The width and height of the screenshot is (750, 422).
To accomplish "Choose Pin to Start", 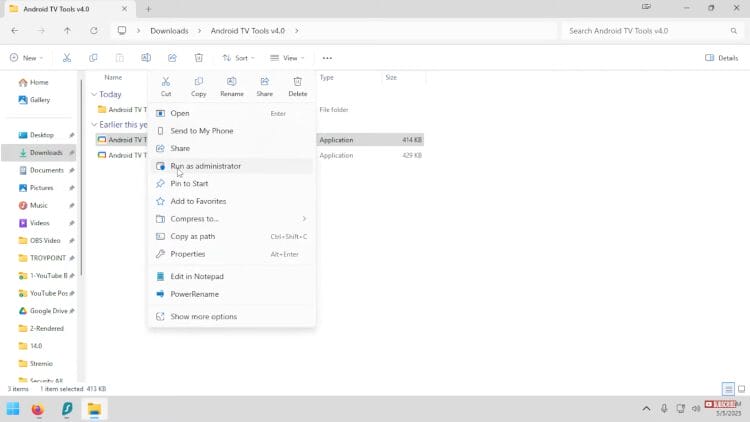I will tap(232, 184).
